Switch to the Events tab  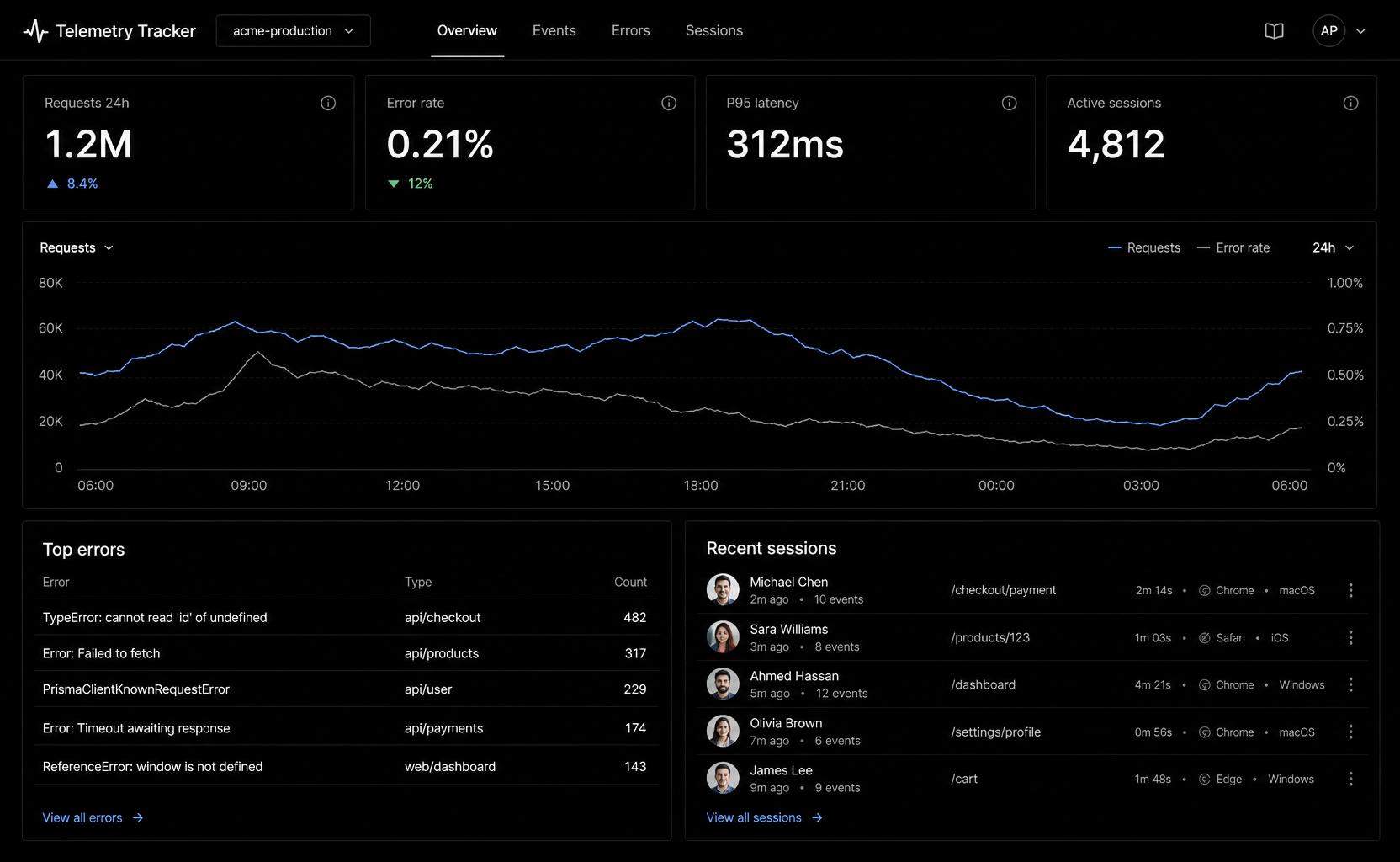pos(554,31)
